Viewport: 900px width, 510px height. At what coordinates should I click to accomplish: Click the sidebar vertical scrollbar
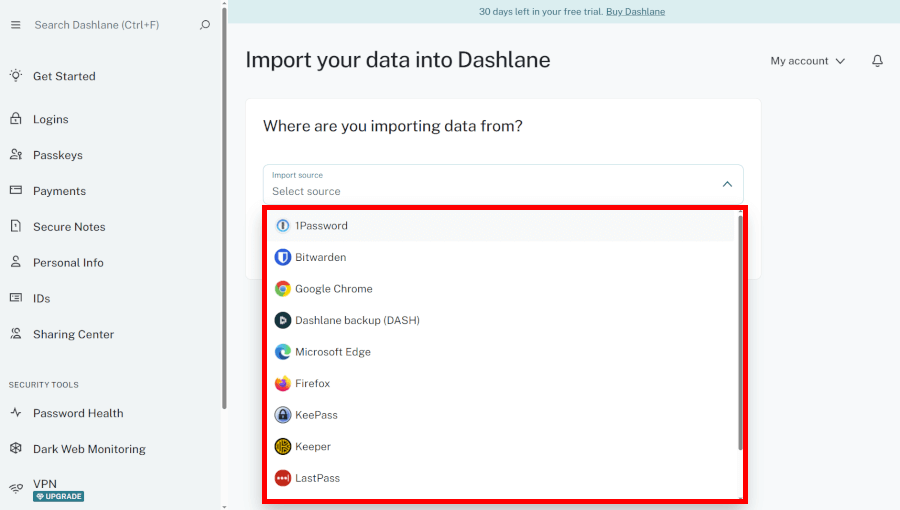tap(224, 208)
